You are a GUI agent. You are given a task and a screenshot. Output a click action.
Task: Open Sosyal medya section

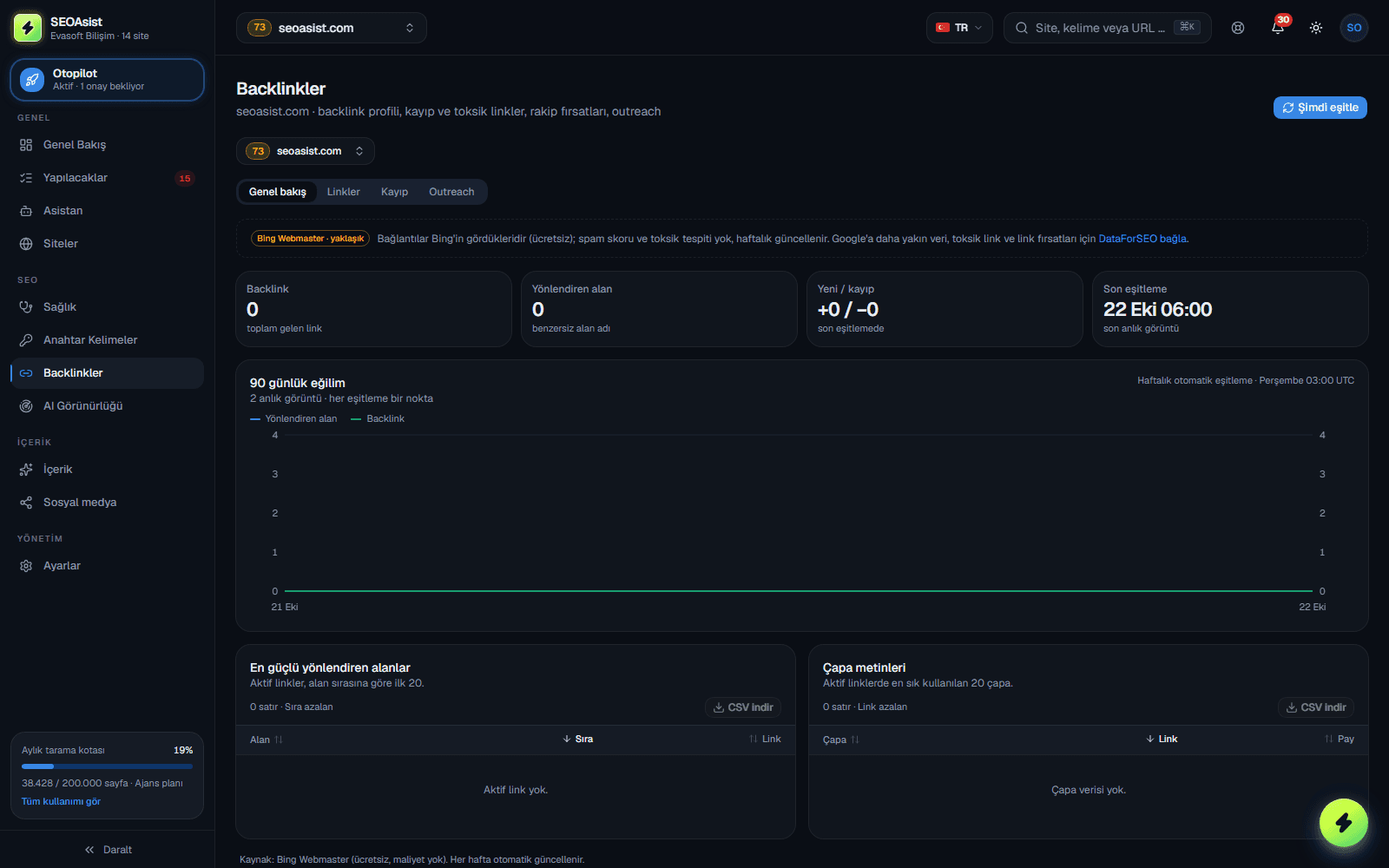pyautogui.click(x=107, y=503)
